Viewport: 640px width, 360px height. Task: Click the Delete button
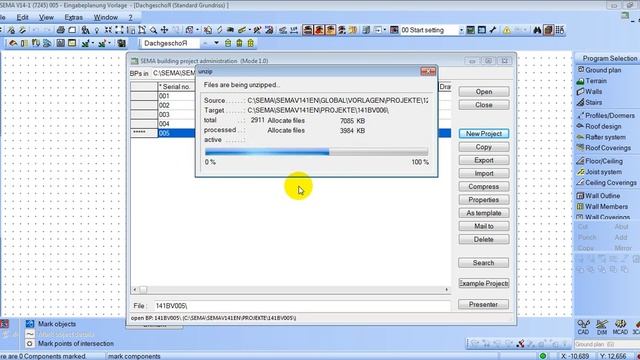pos(484,239)
